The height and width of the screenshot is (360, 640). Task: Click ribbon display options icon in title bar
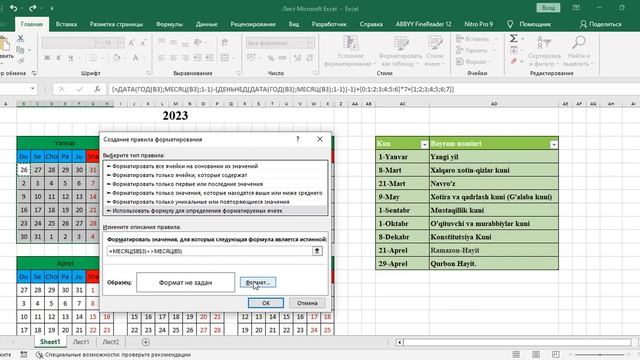[576, 8]
